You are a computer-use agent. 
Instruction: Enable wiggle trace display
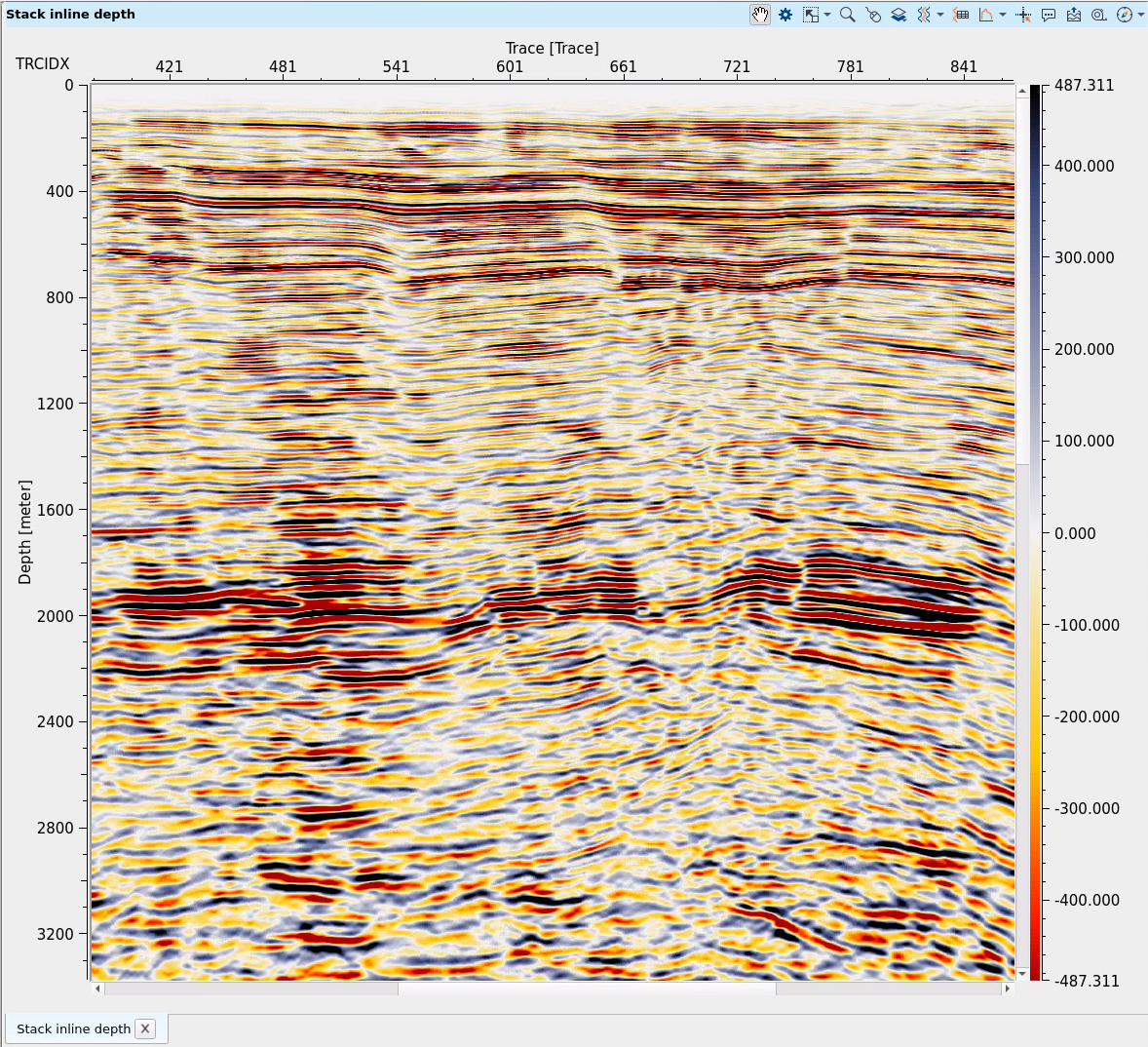tap(924, 15)
